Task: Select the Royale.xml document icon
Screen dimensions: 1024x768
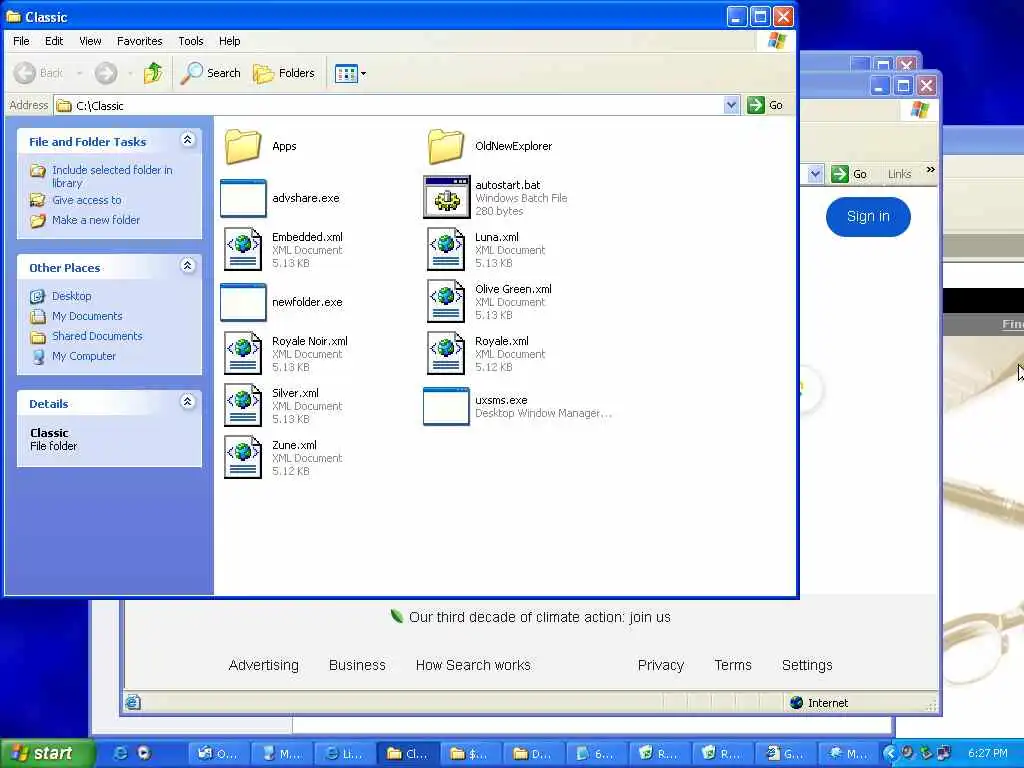Action: click(x=446, y=353)
